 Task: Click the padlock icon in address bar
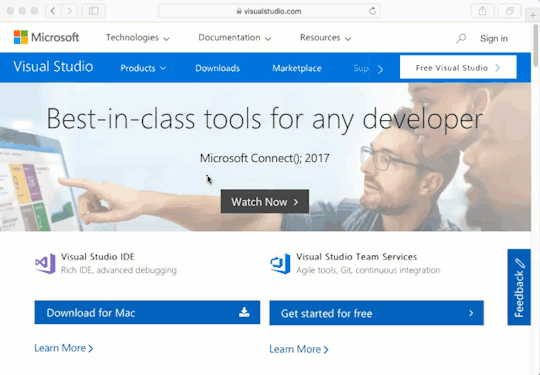point(239,11)
